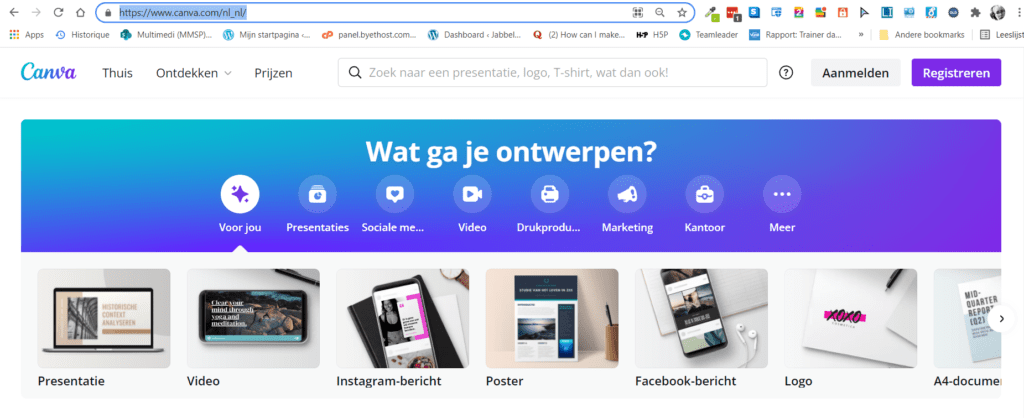Click the help question mark icon

(x=786, y=72)
